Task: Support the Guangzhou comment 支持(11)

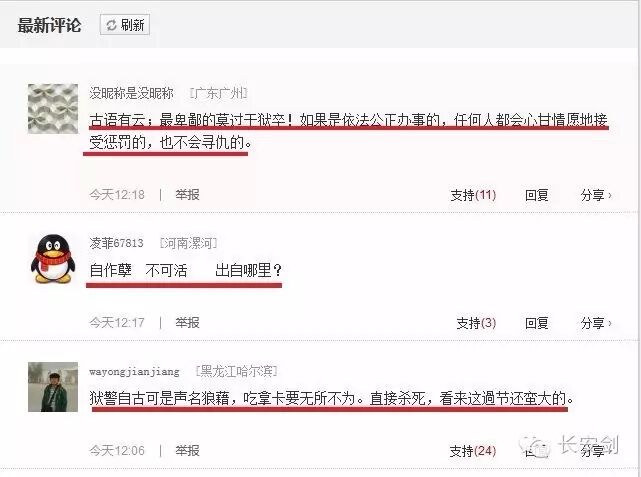Action: pos(473,195)
